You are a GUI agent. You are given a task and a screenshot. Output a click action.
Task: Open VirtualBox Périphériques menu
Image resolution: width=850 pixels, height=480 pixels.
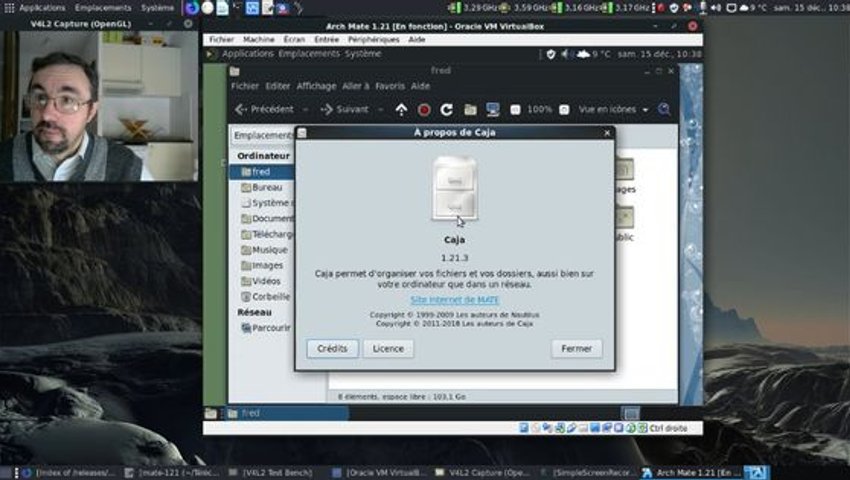374,40
